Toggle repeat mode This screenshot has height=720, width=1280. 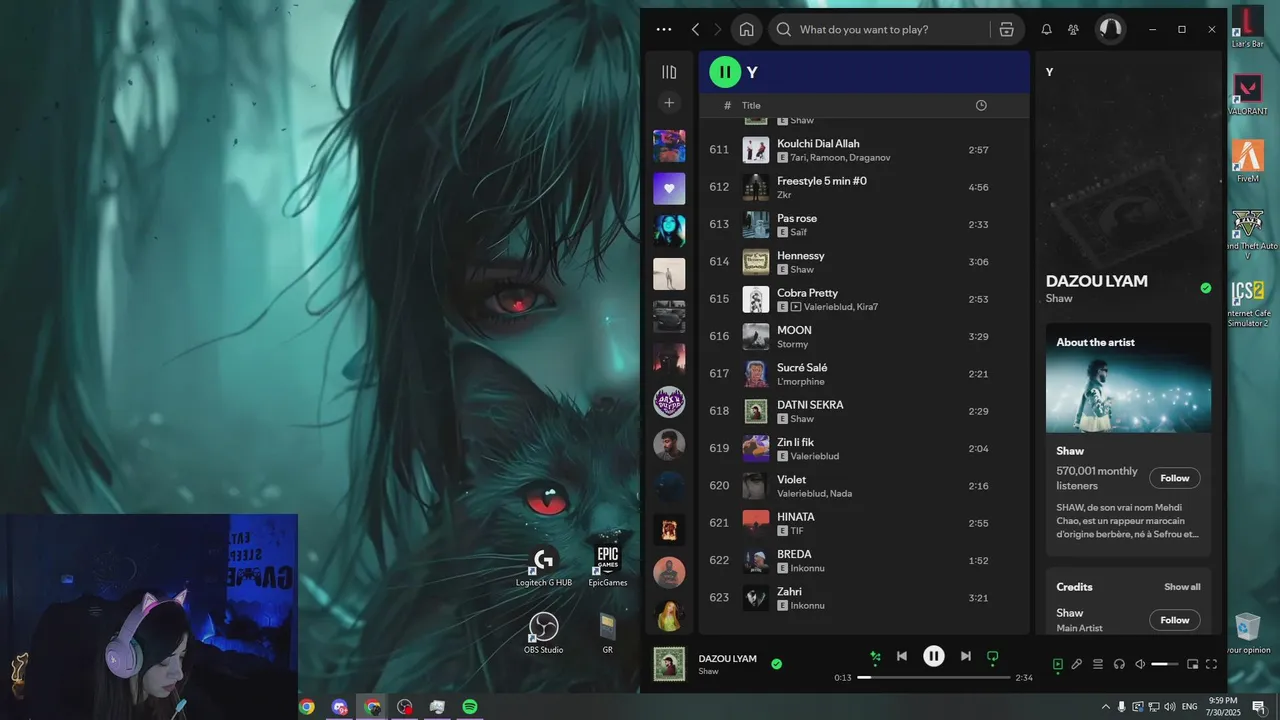[x=993, y=656]
